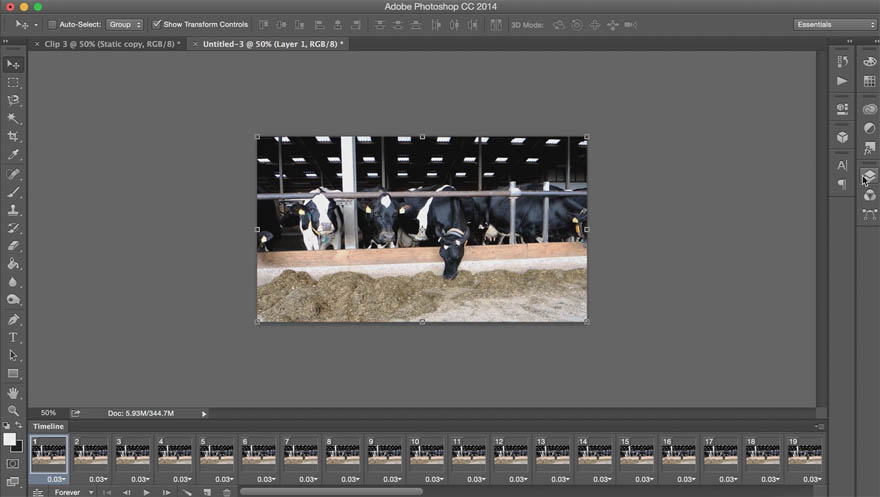Screen dimensions: 880x497
Task: Toggle Quick Mask mode
Action: 13,463
